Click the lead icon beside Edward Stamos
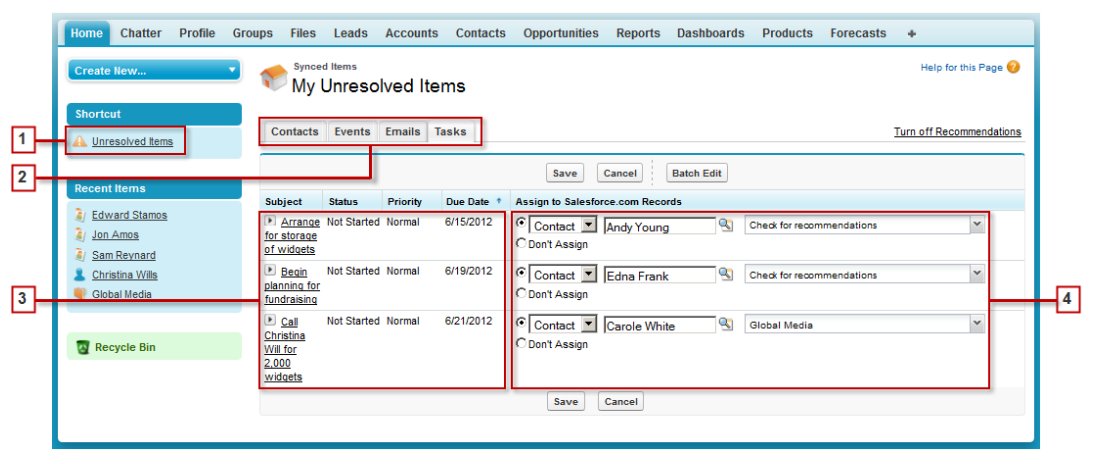 pyautogui.click(x=80, y=215)
